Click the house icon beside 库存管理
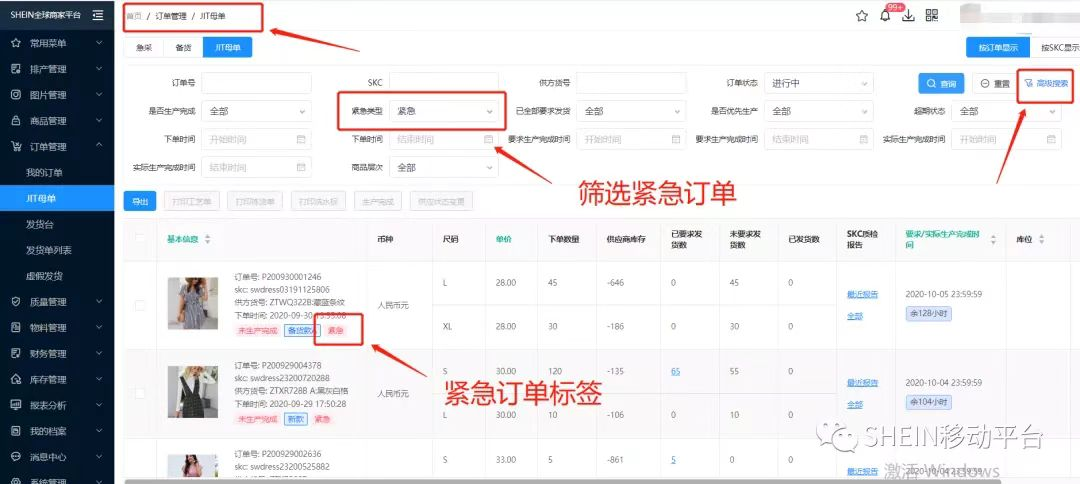This screenshot has width=1080, height=484. click(16, 379)
